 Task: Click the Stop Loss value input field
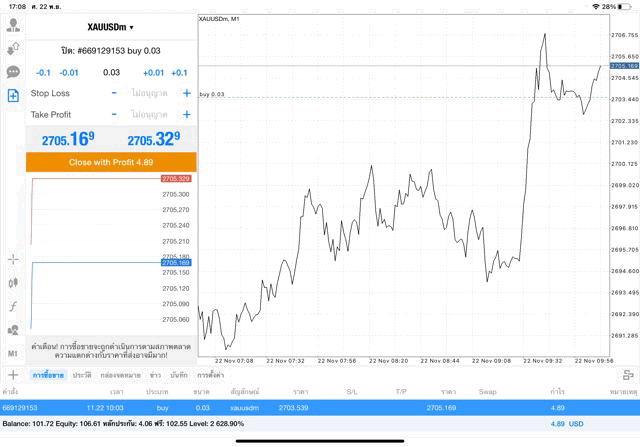pos(150,93)
